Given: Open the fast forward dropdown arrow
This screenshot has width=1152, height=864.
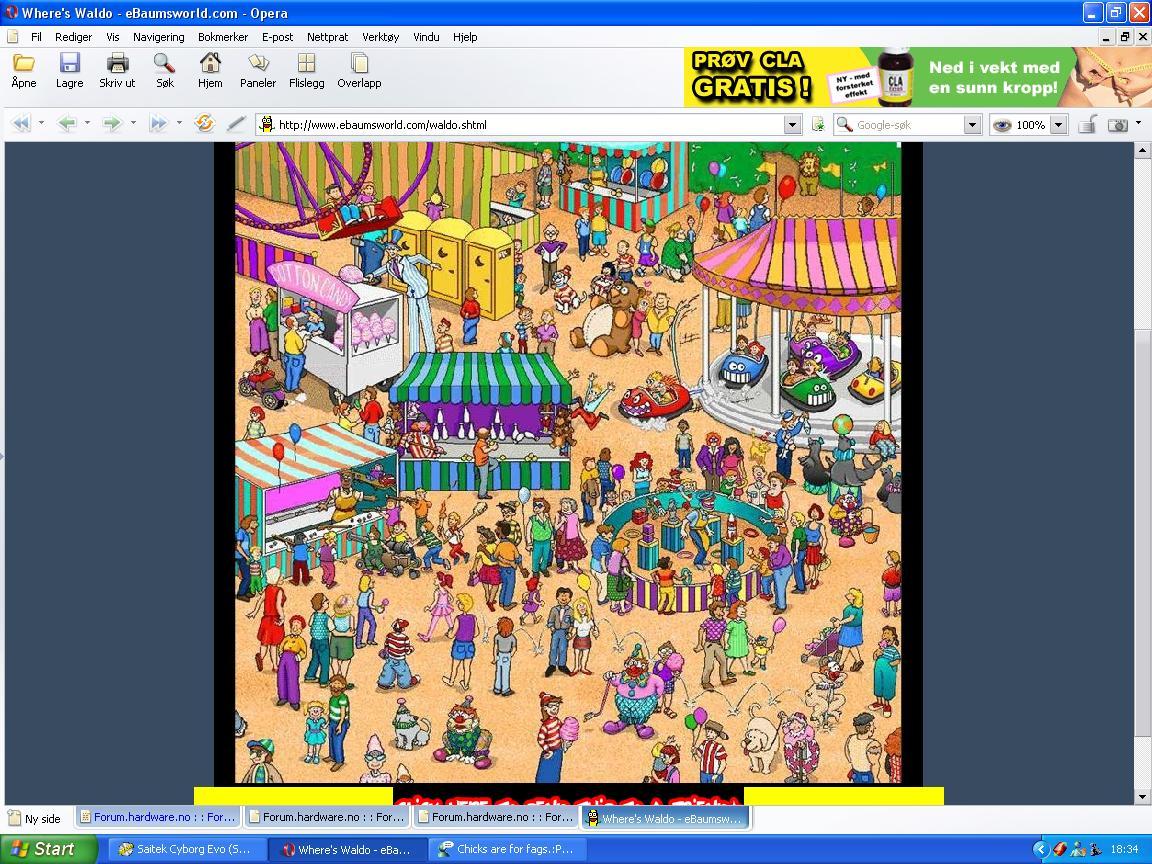Looking at the screenshot, I should pos(179,123).
